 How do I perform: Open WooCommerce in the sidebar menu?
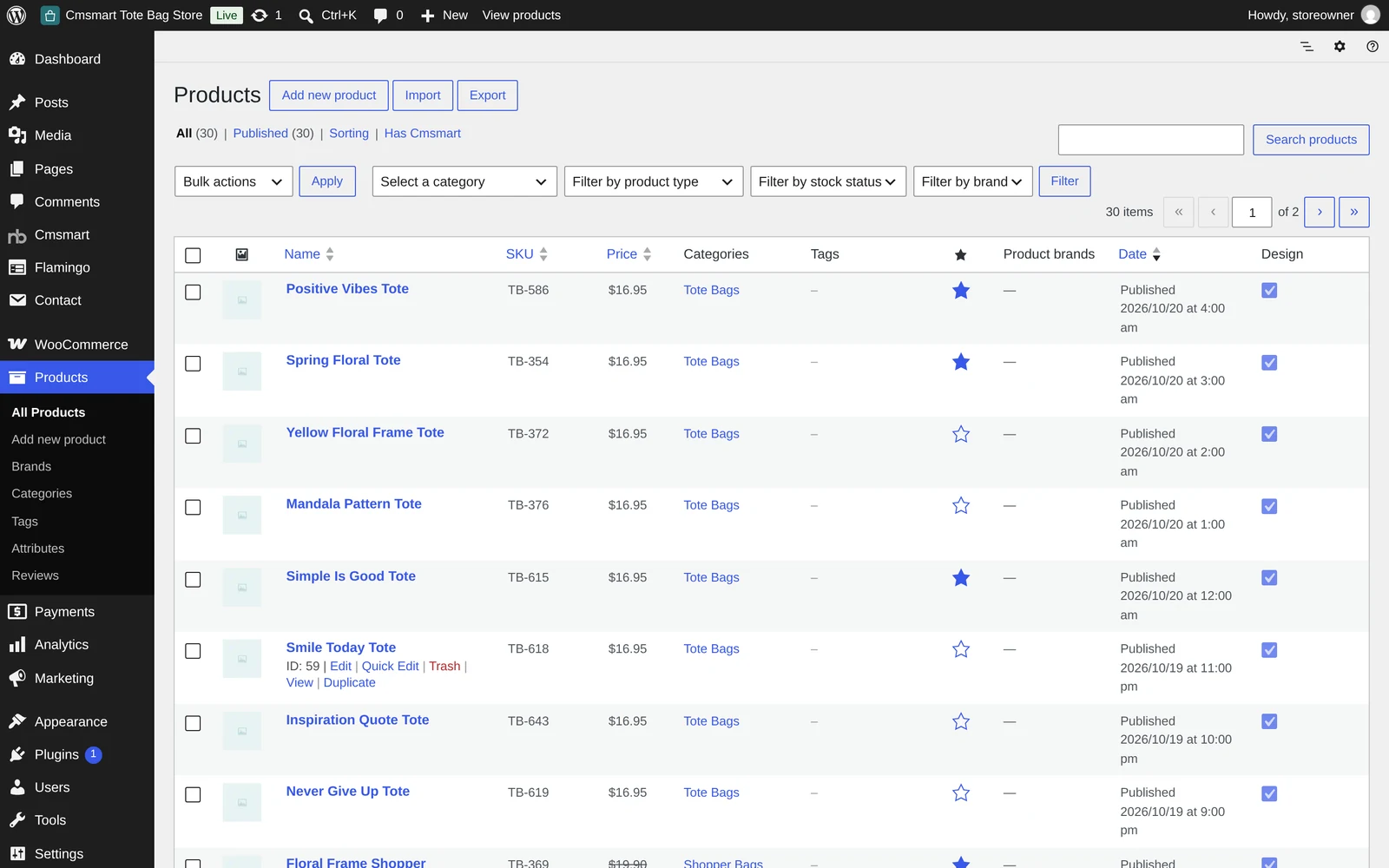(77, 345)
